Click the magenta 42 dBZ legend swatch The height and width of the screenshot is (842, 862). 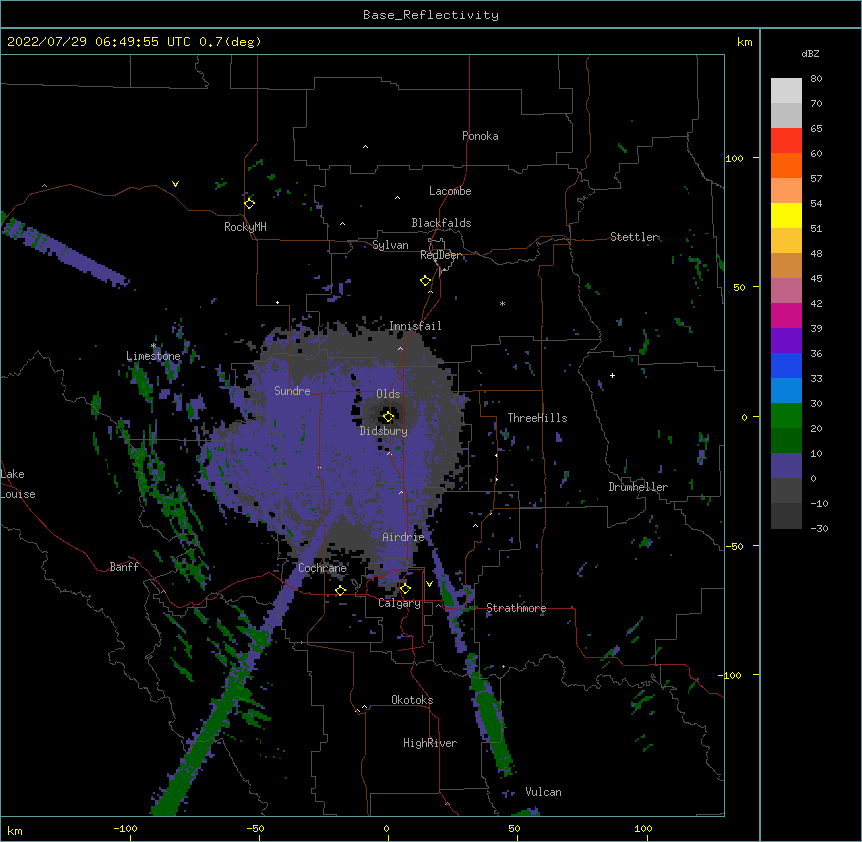[x=786, y=315]
